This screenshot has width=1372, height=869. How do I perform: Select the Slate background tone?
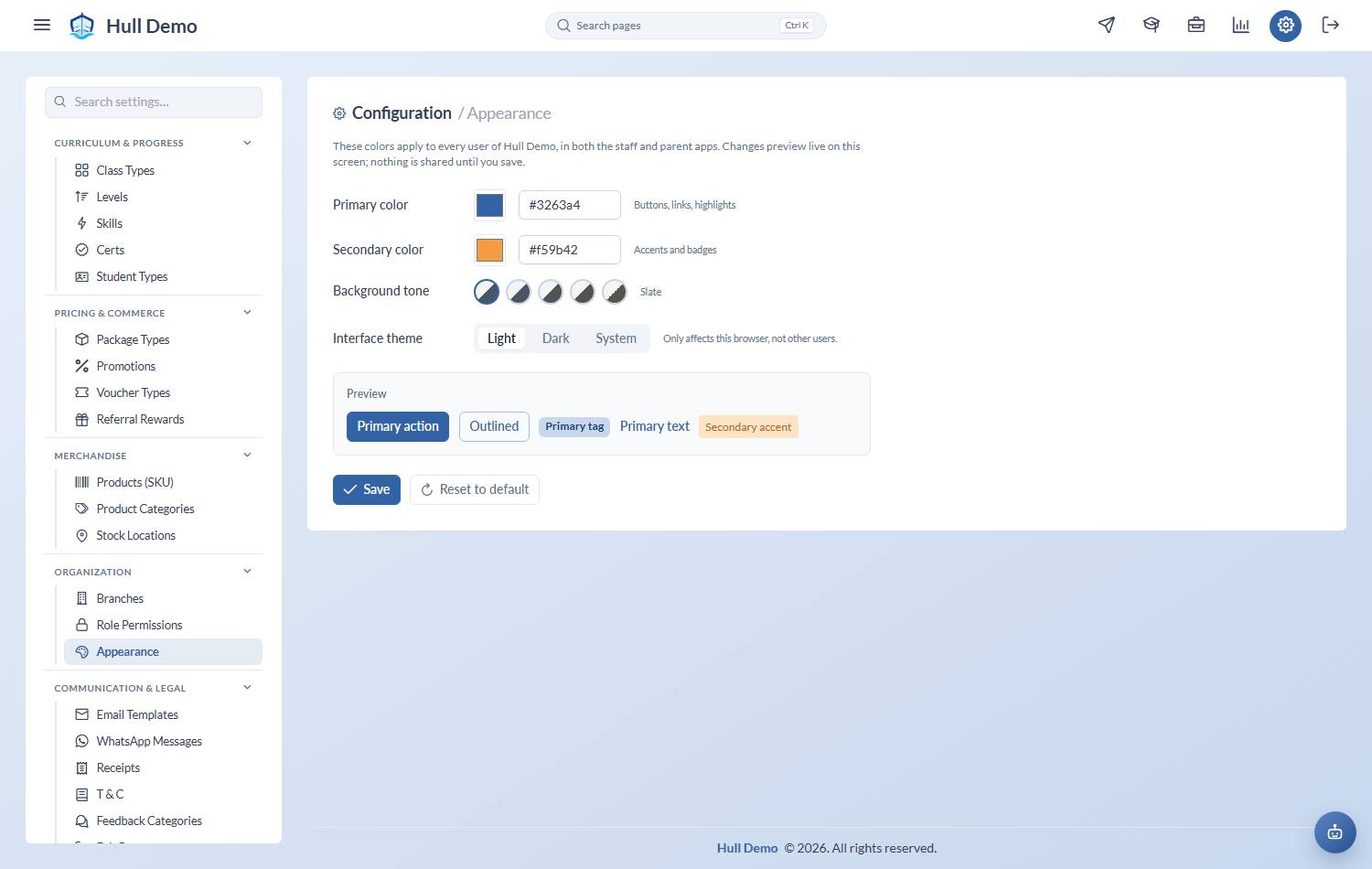point(487,292)
